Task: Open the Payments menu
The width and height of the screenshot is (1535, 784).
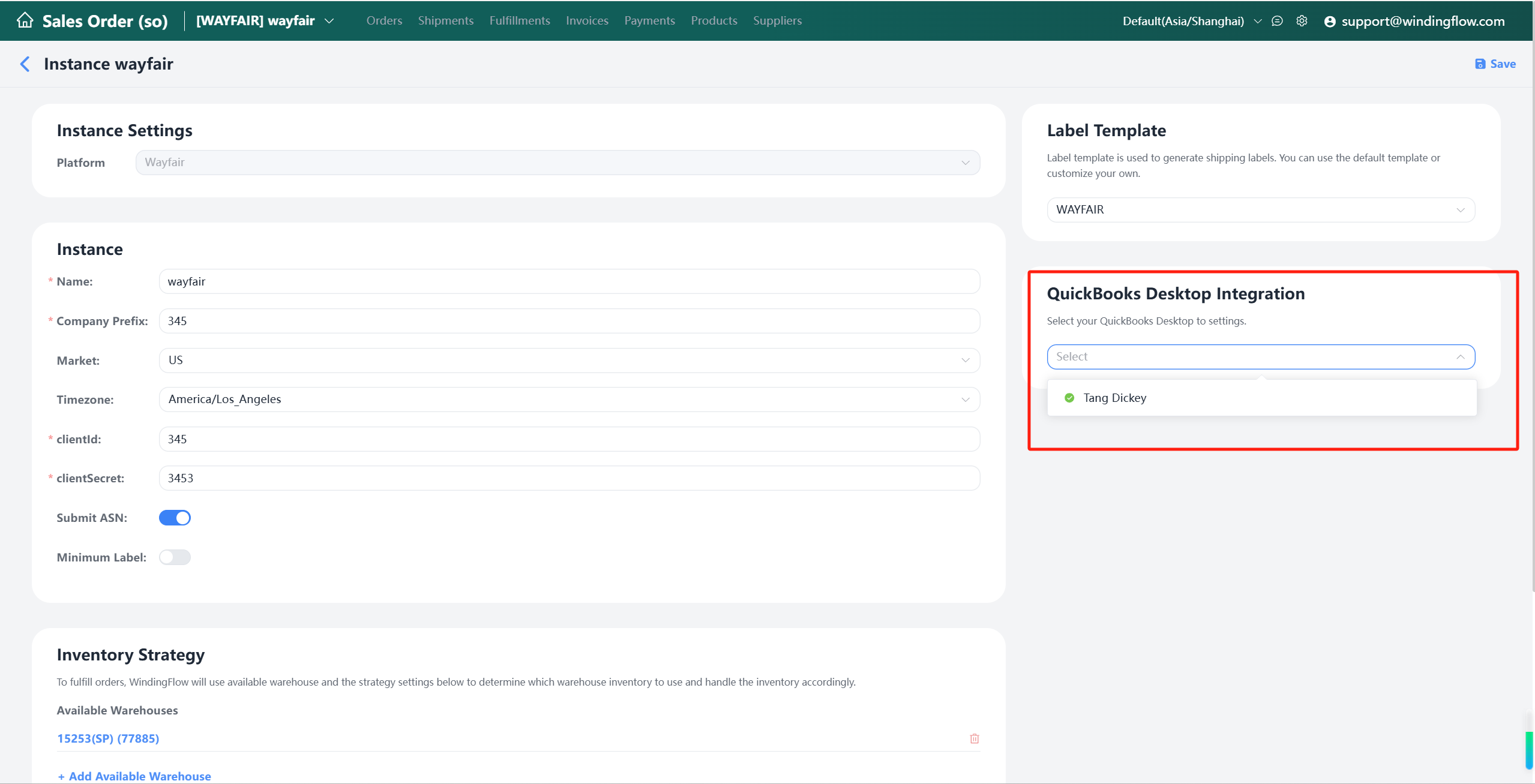Action: point(649,20)
